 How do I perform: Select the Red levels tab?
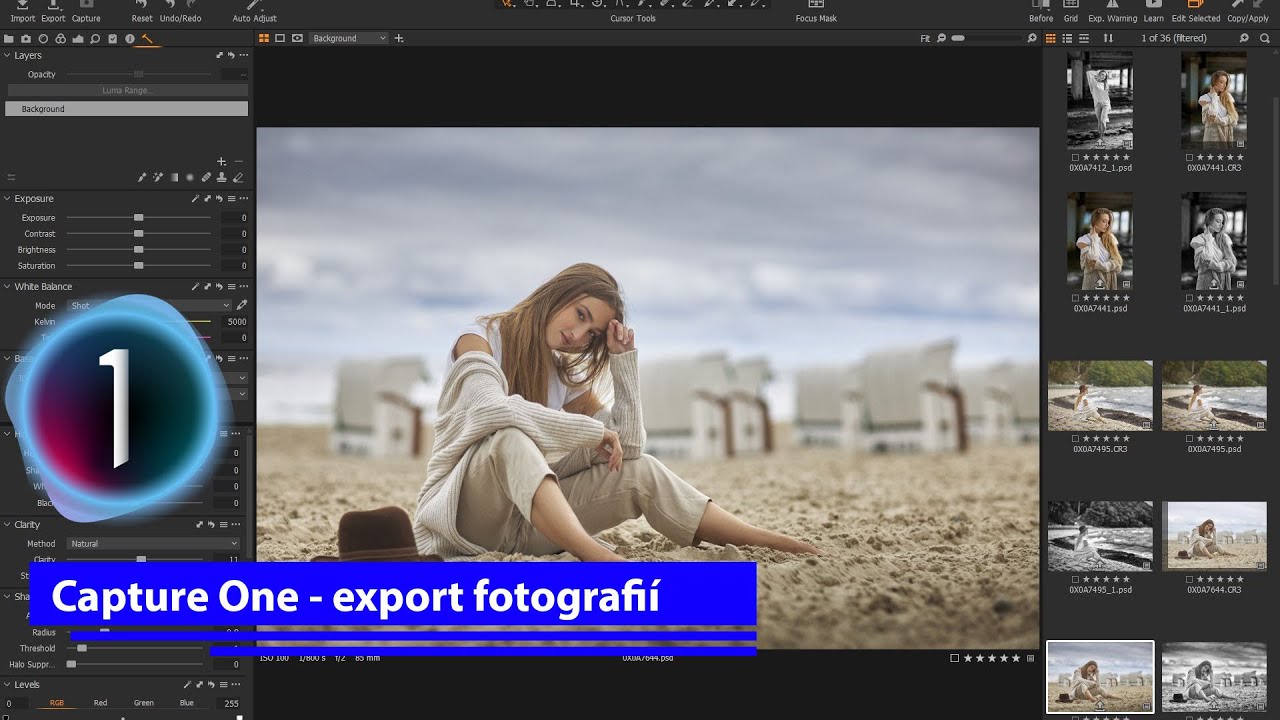[100, 703]
